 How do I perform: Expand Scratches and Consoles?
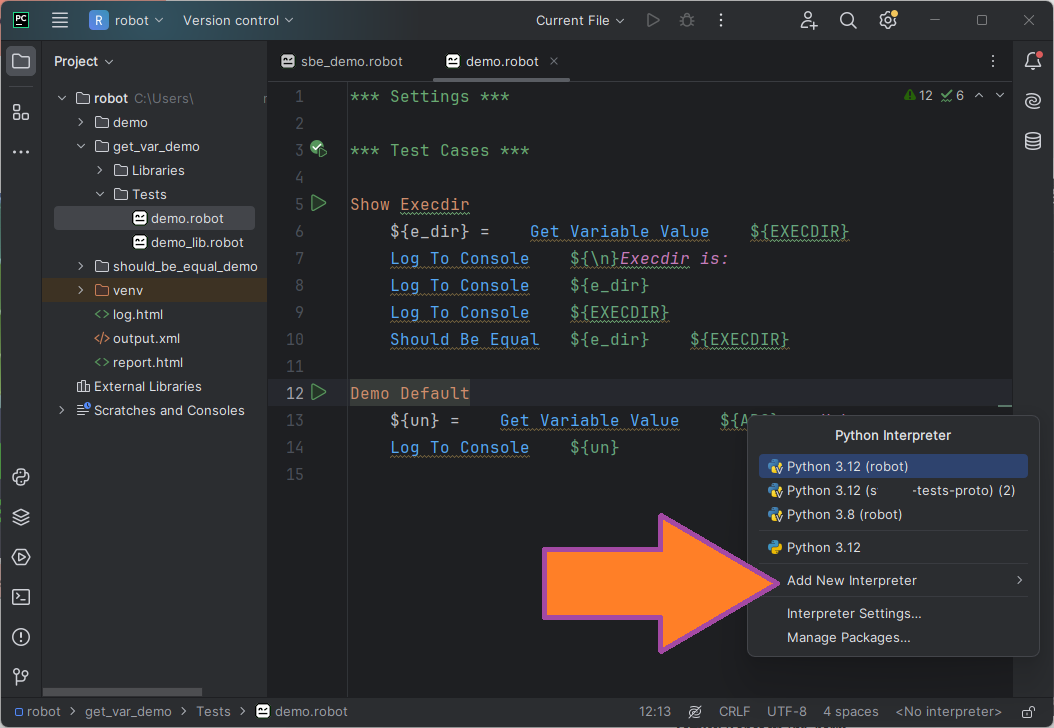[62, 410]
